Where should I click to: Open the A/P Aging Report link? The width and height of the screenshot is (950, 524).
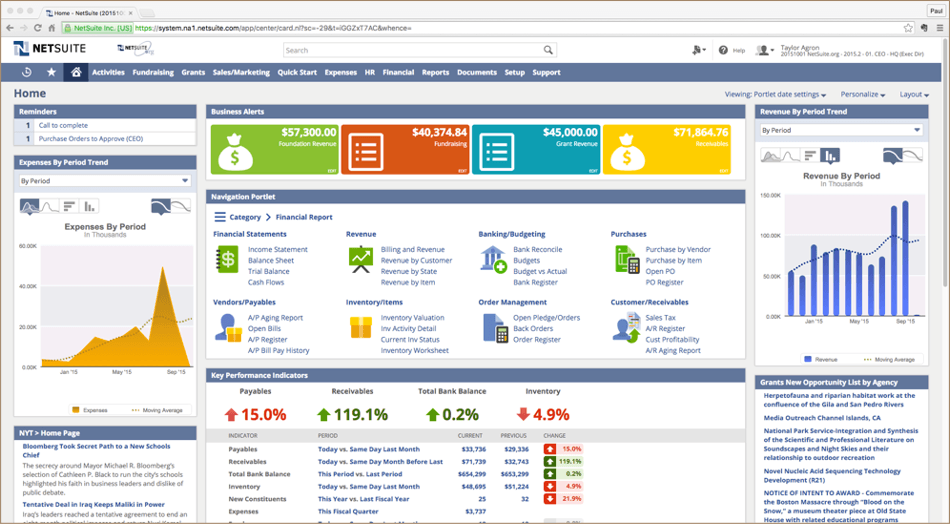tap(275, 317)
